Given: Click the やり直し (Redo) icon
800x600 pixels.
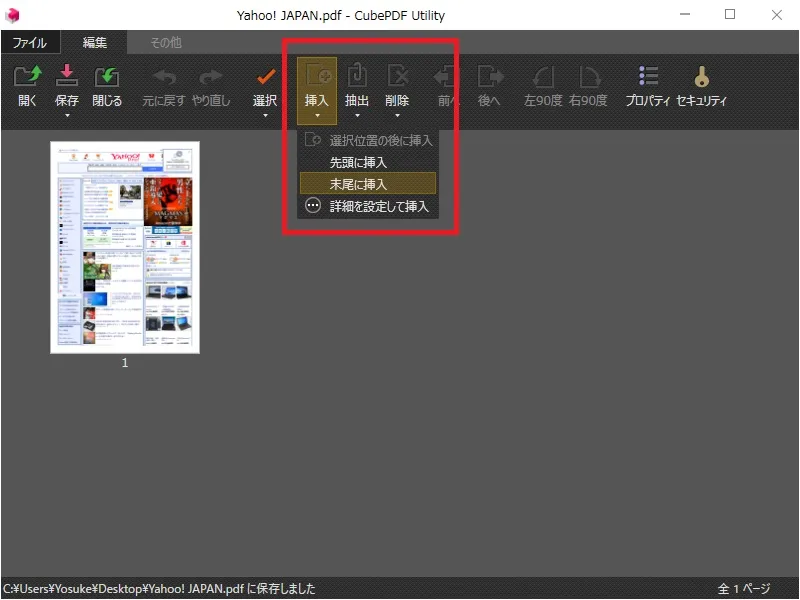Looking at the screenshot, I should point(211,77).
